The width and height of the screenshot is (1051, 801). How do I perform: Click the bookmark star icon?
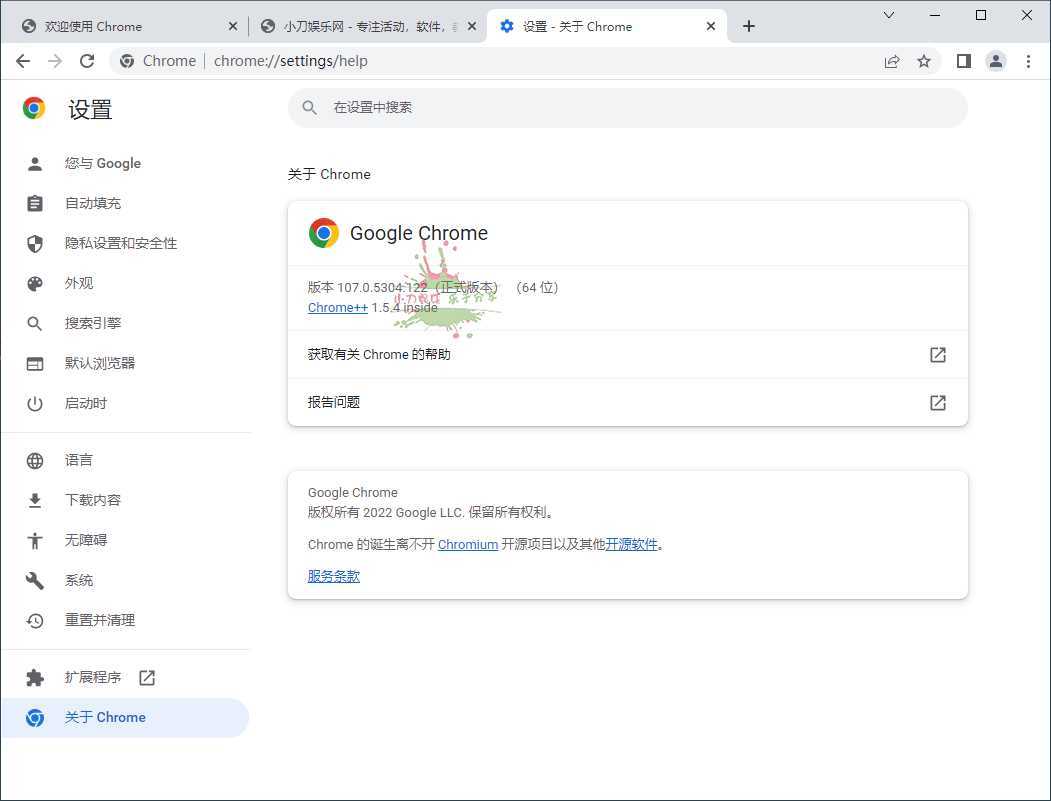(x=924, y=61)
